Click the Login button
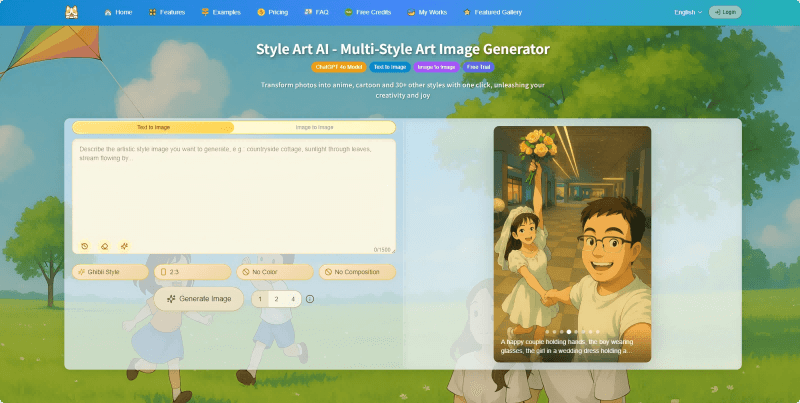The height and width of the screenshot is (403, 800). (725, 12)
